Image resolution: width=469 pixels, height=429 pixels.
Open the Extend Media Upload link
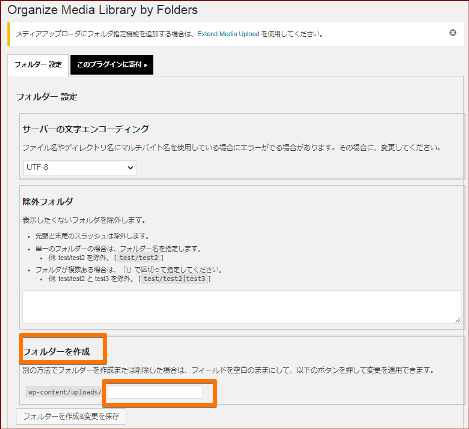pos(228,34)
